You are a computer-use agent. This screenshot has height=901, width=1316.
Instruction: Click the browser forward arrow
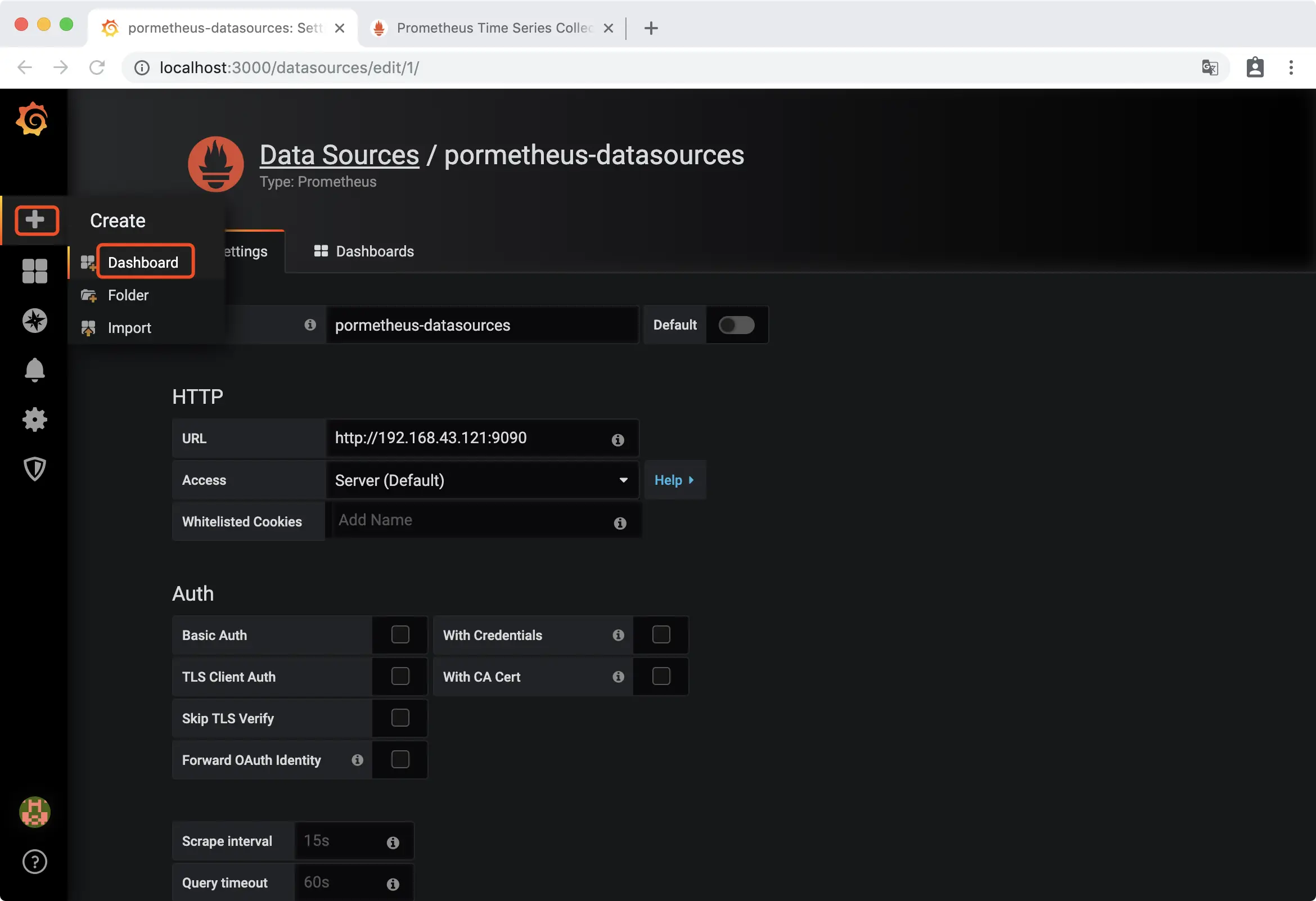tap(61, 67)
